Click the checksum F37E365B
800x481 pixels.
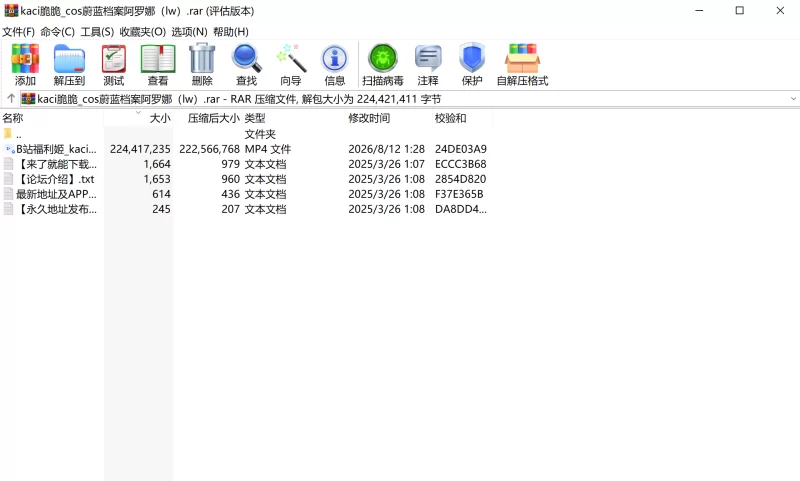(459, 194)
